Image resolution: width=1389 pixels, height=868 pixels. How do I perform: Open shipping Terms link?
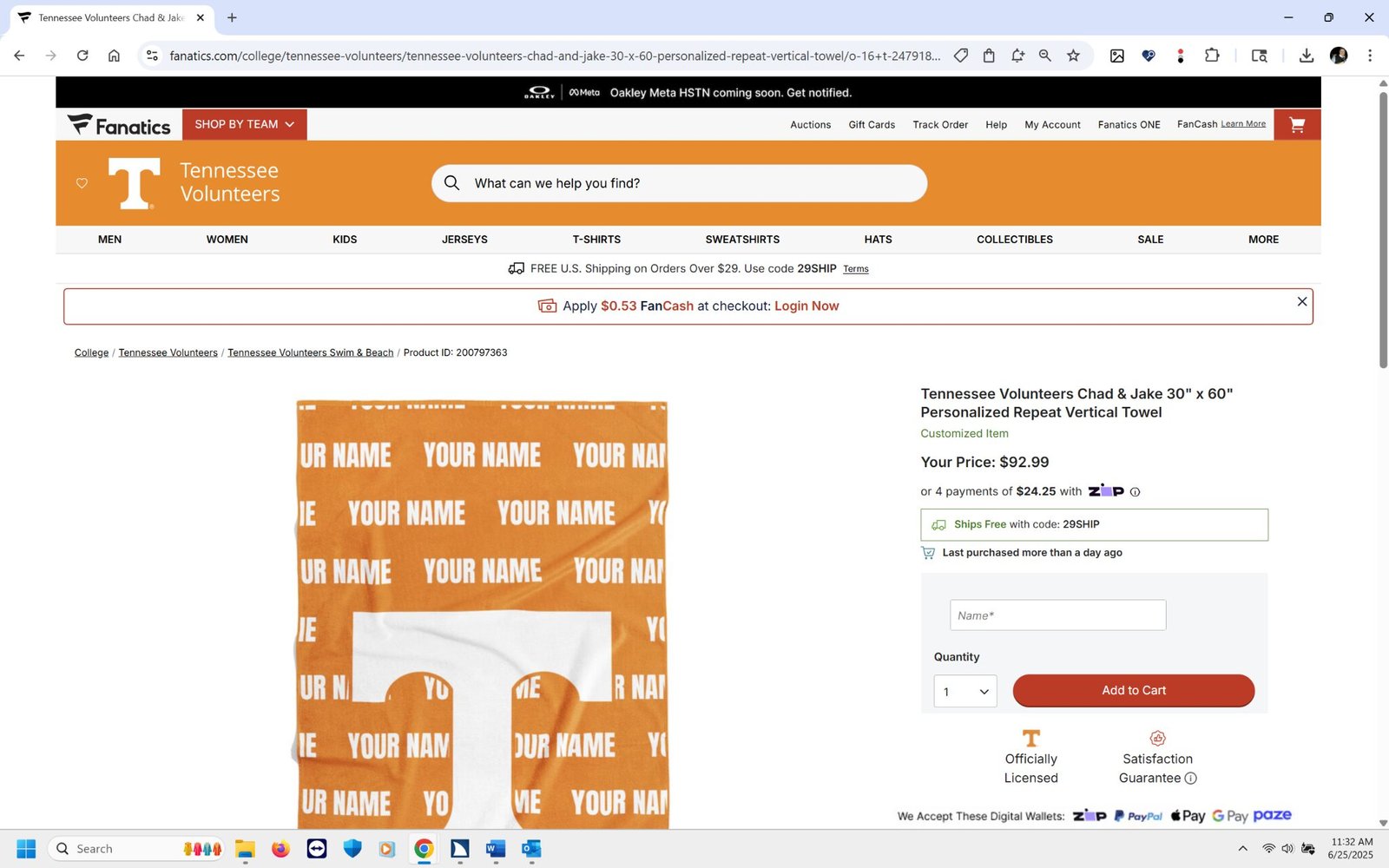pos(856,269)
